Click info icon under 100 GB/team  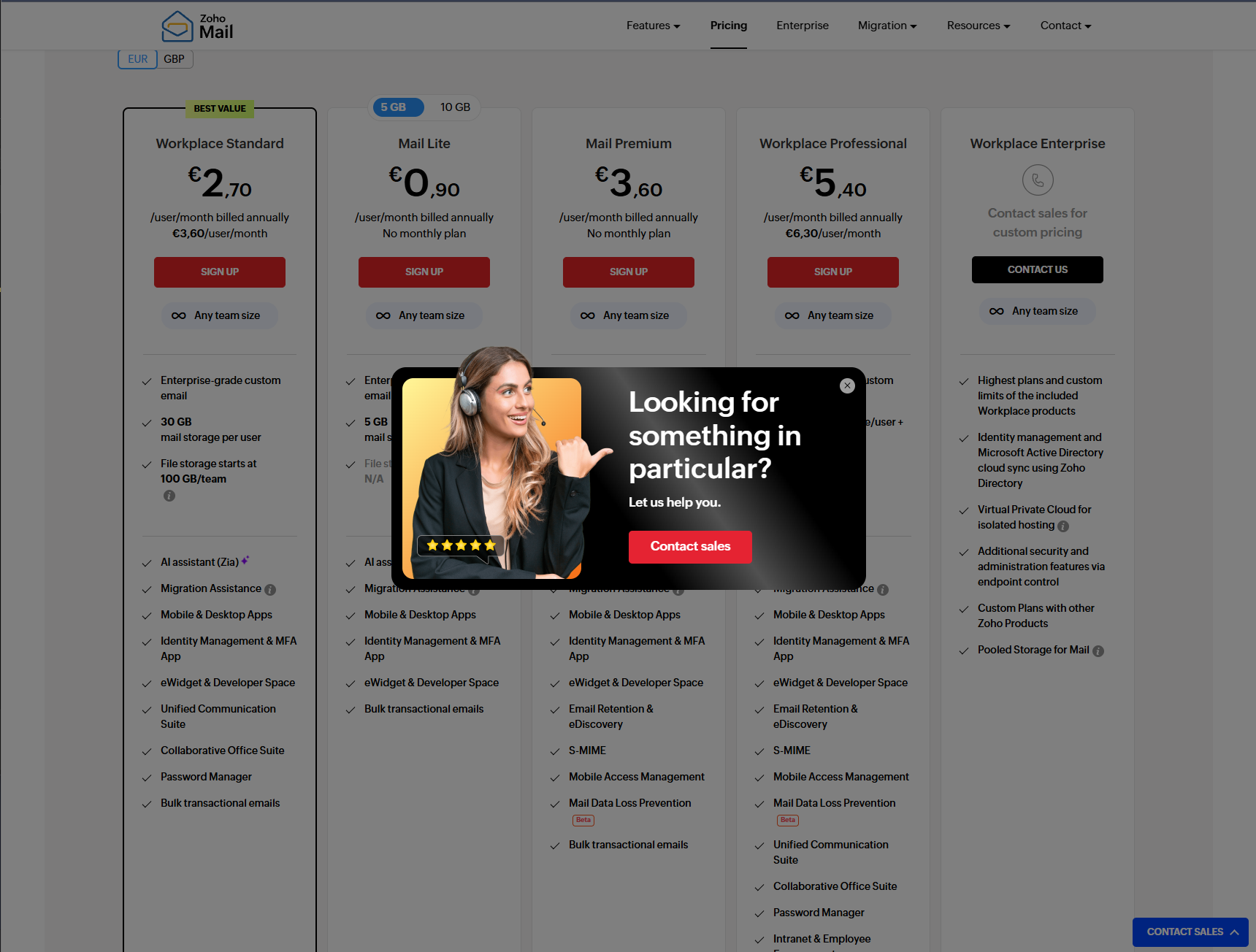pos(169,496)
